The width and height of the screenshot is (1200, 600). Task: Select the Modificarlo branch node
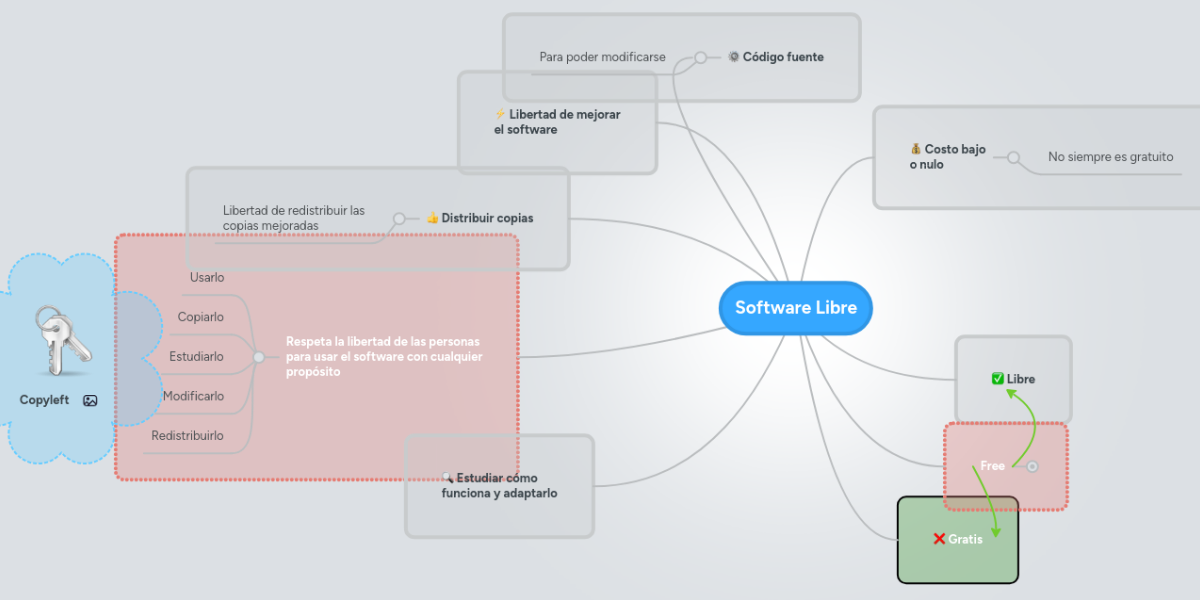click(196, 396)
